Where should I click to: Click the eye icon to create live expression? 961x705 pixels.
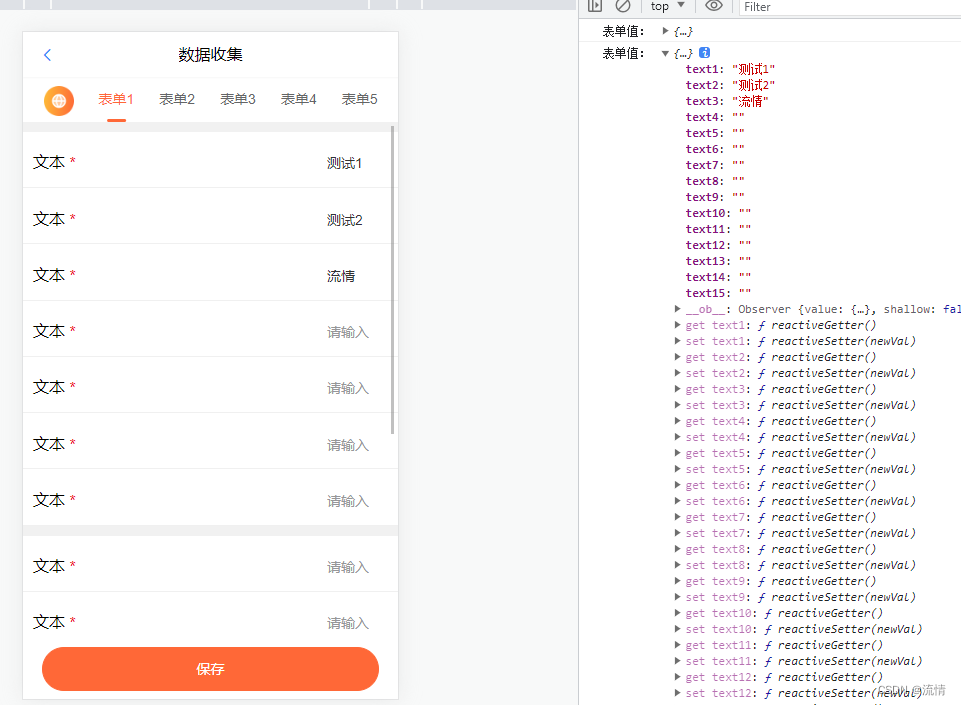[x=714, y=7]
